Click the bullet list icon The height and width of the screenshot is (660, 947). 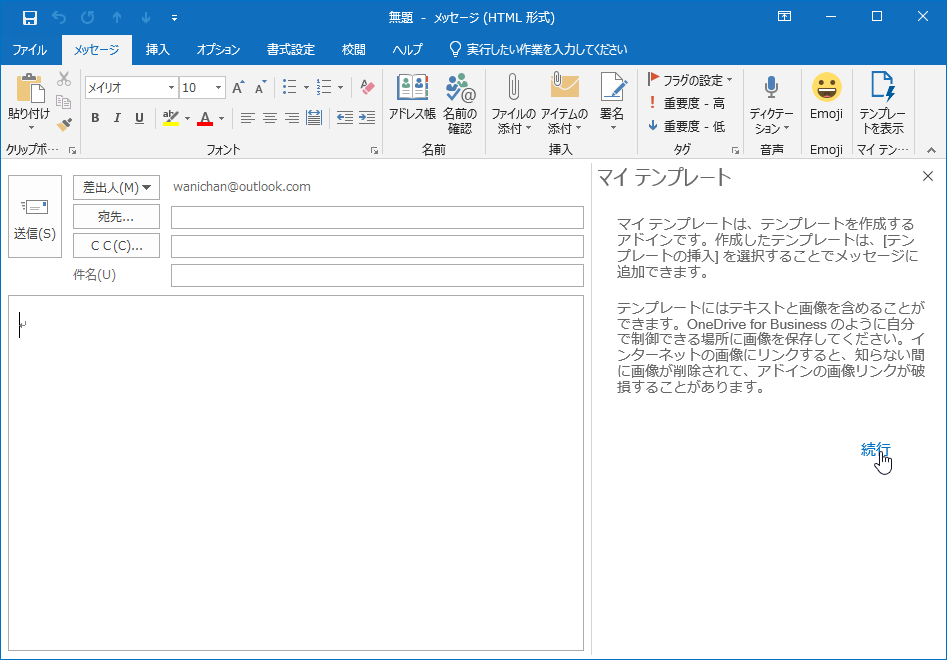(289, 88)
